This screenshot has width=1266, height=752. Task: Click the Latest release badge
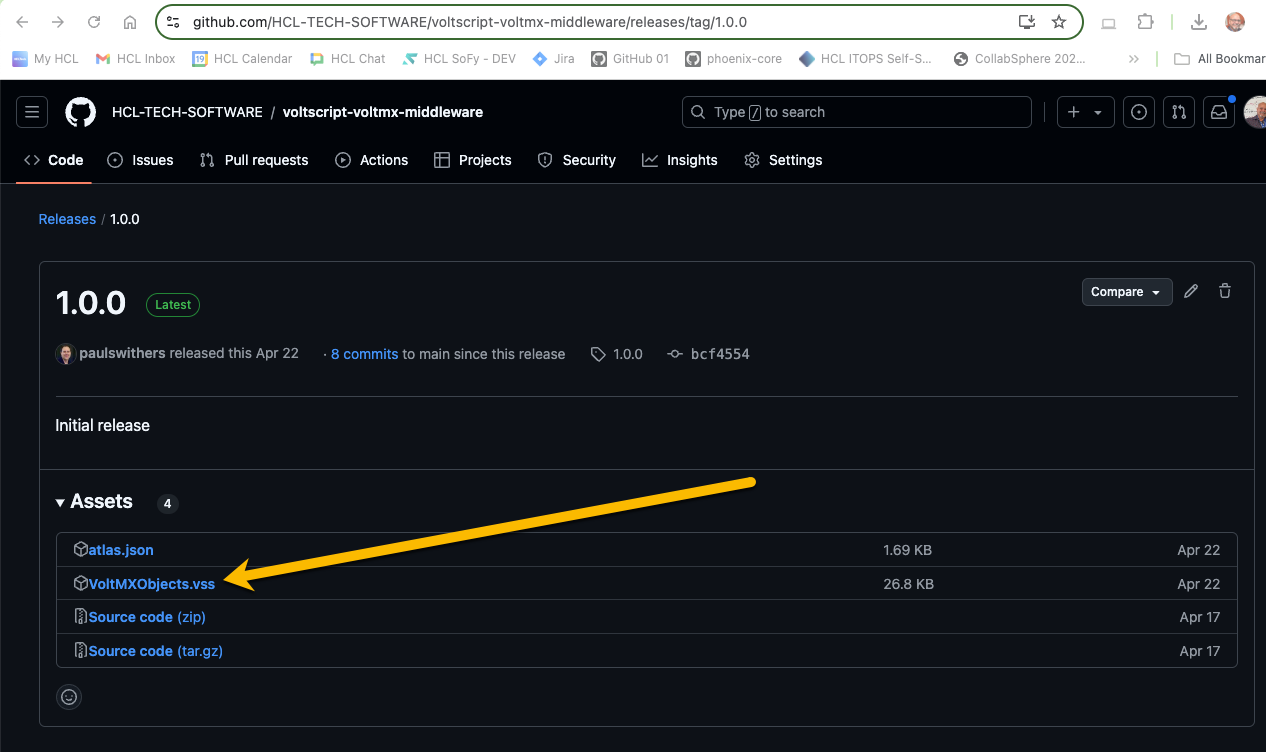coord(173,305)
